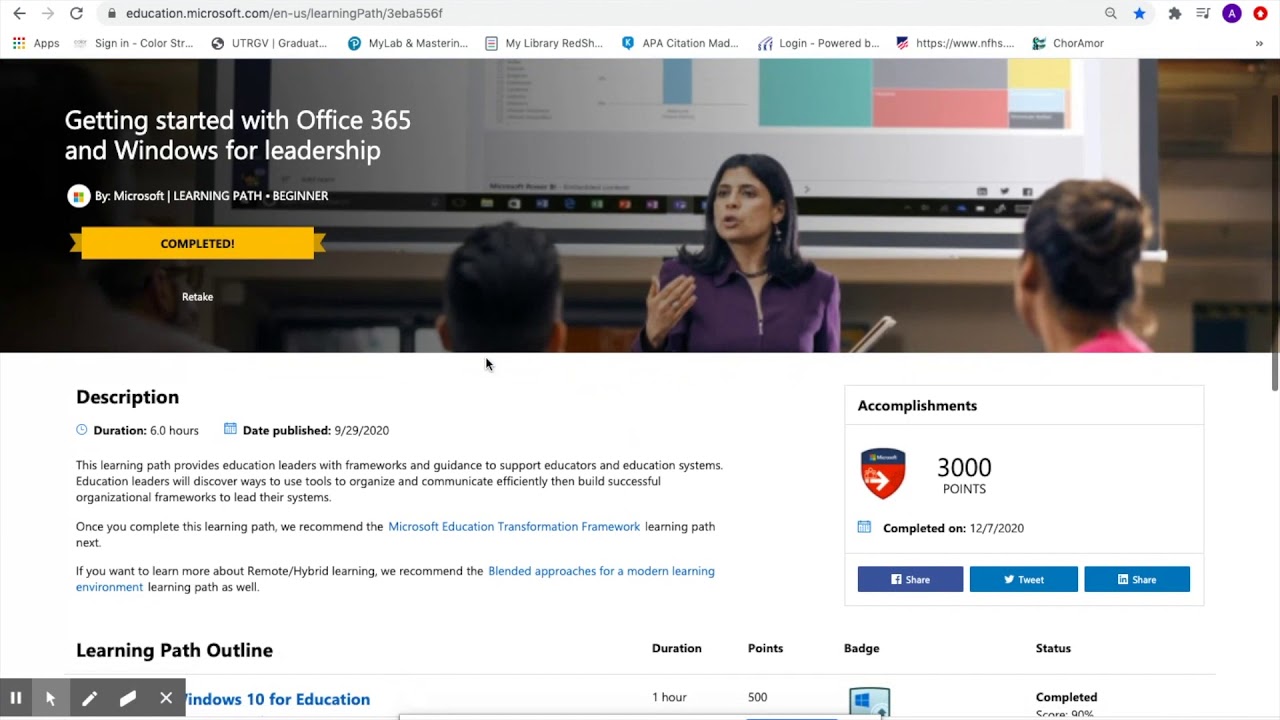This screenshot has height=720, width=1280.
Task: Reload the page with the refresh icon
Action: pos(76,13)
